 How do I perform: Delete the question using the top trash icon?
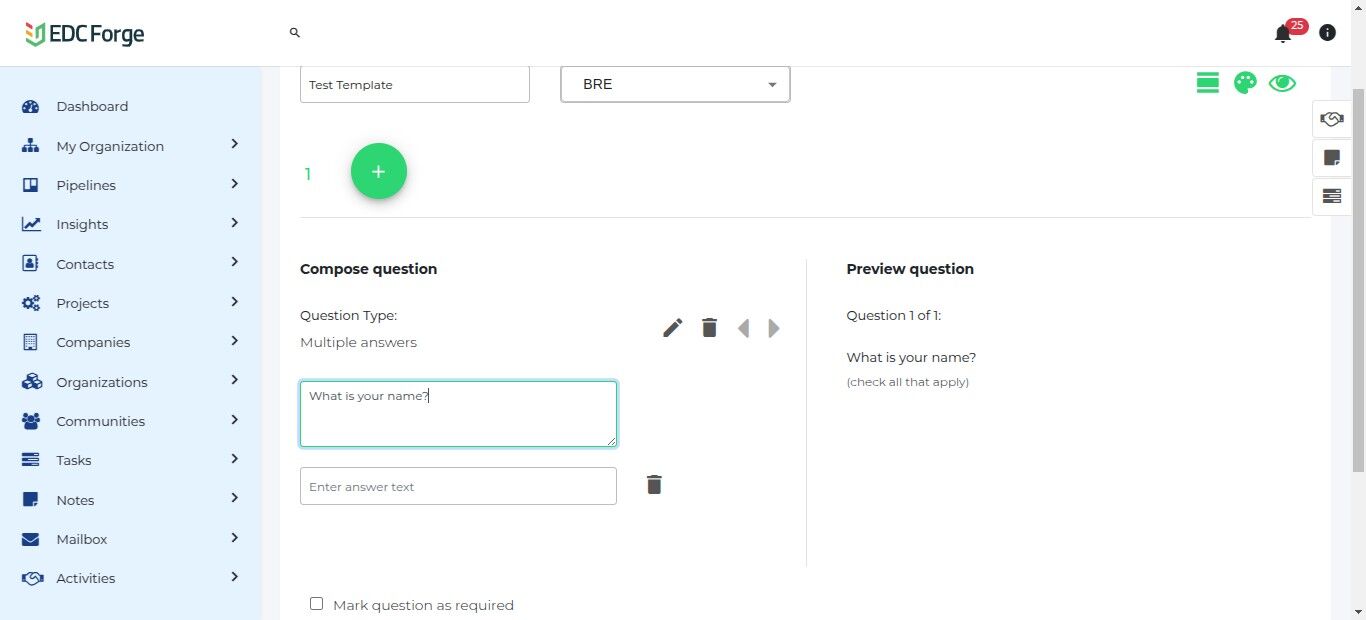point(709,328)
